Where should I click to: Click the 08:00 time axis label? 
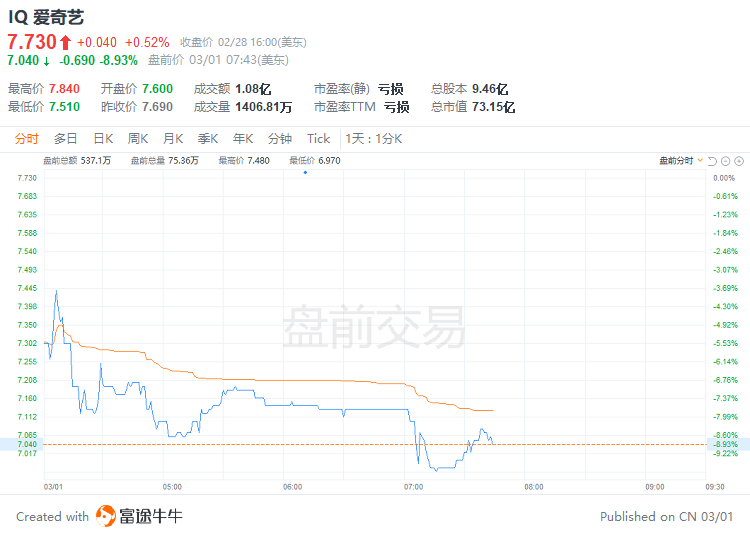(x=534, y=487)
